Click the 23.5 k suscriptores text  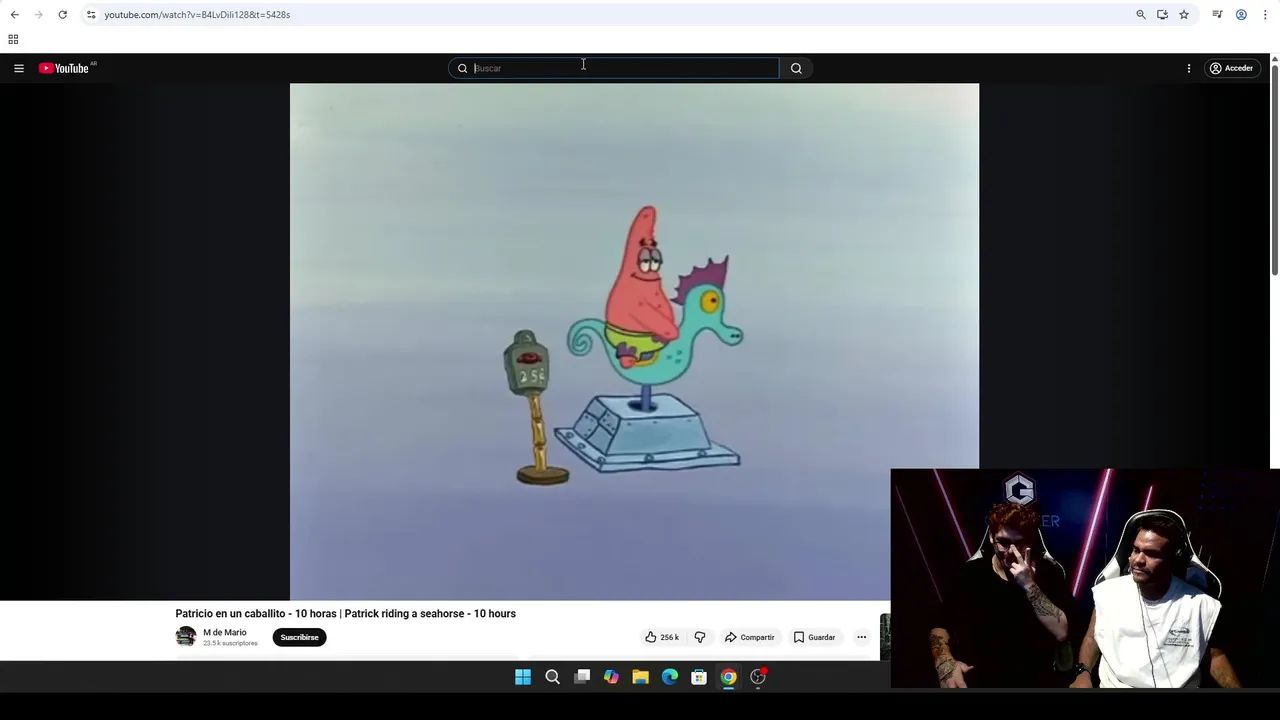[230, 643]
